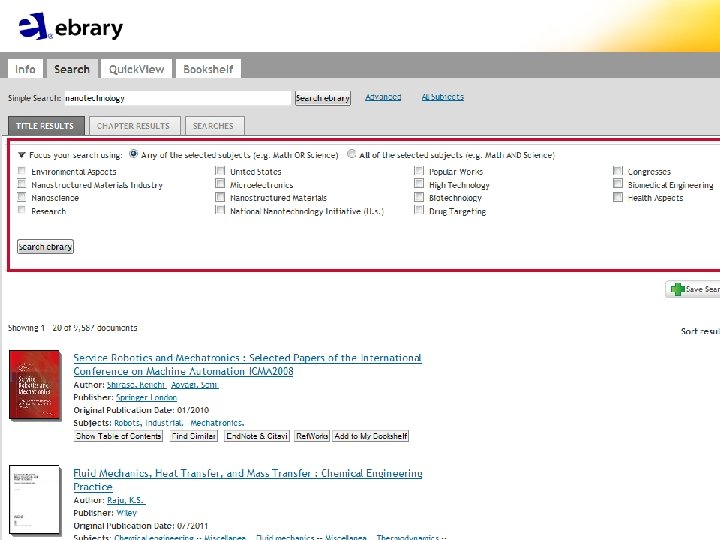Click Service Robotics red book cover thumbnail
720x540 pixels.
(35, 385)
